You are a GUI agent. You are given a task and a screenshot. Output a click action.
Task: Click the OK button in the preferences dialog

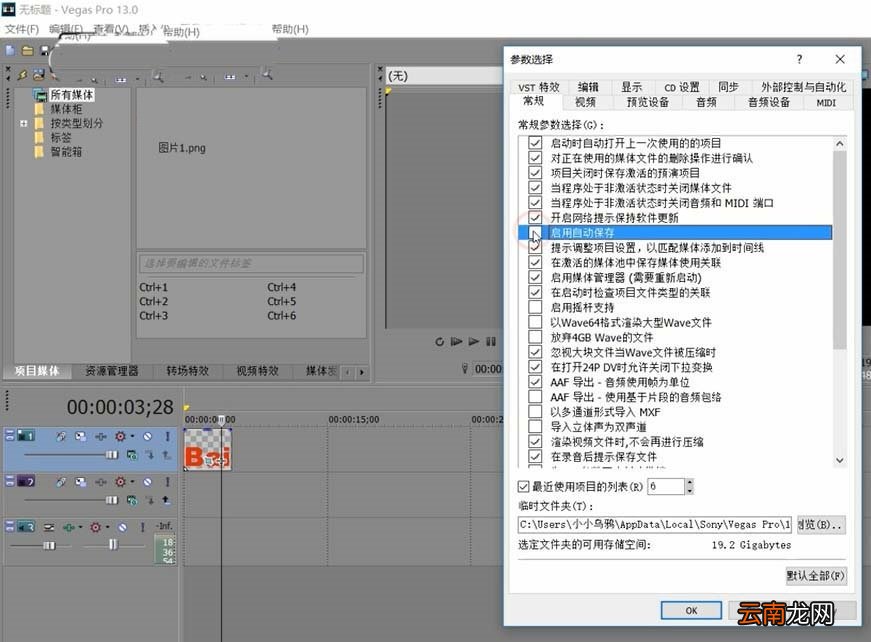691,610
